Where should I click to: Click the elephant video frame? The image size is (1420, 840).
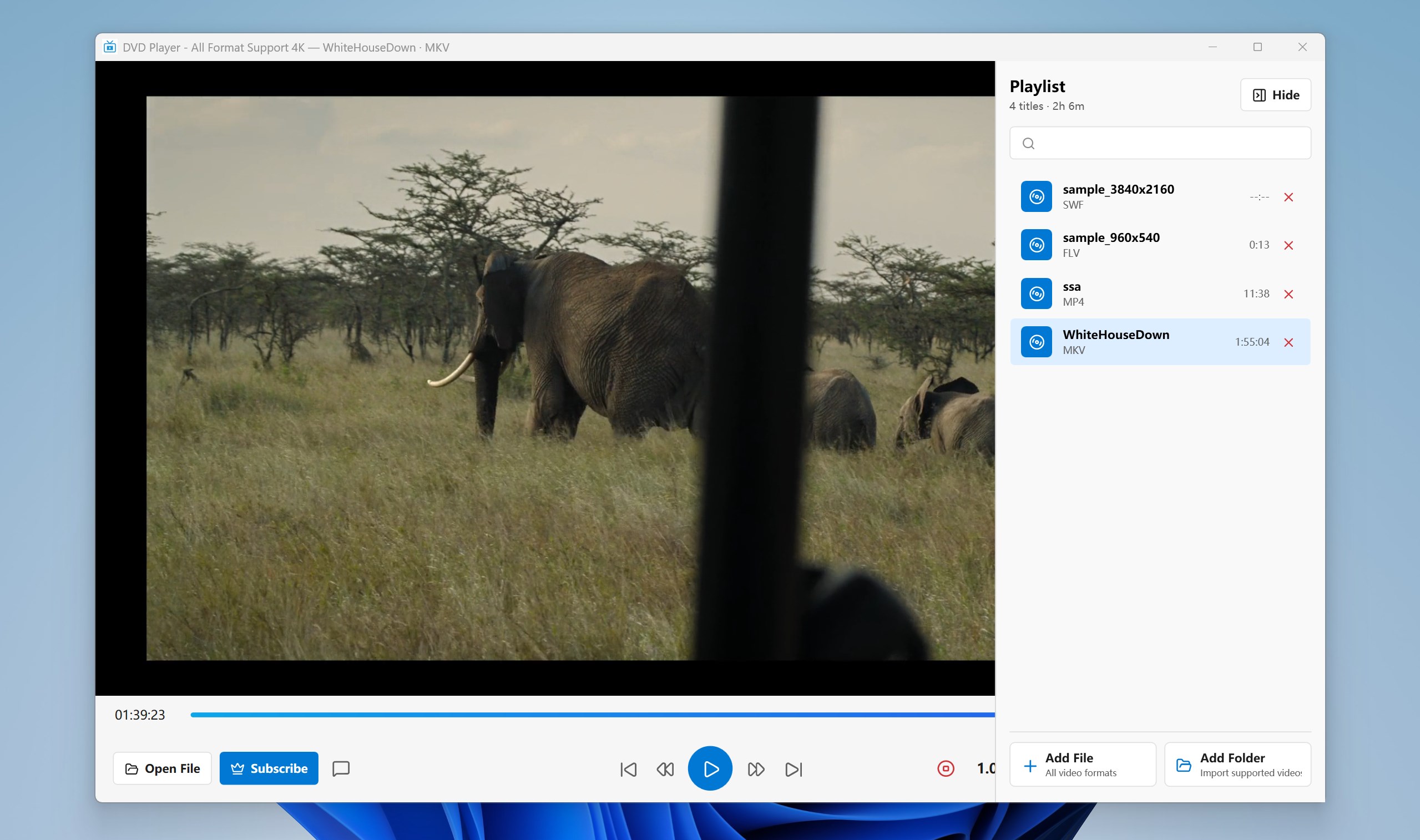[x=570, y=378]
